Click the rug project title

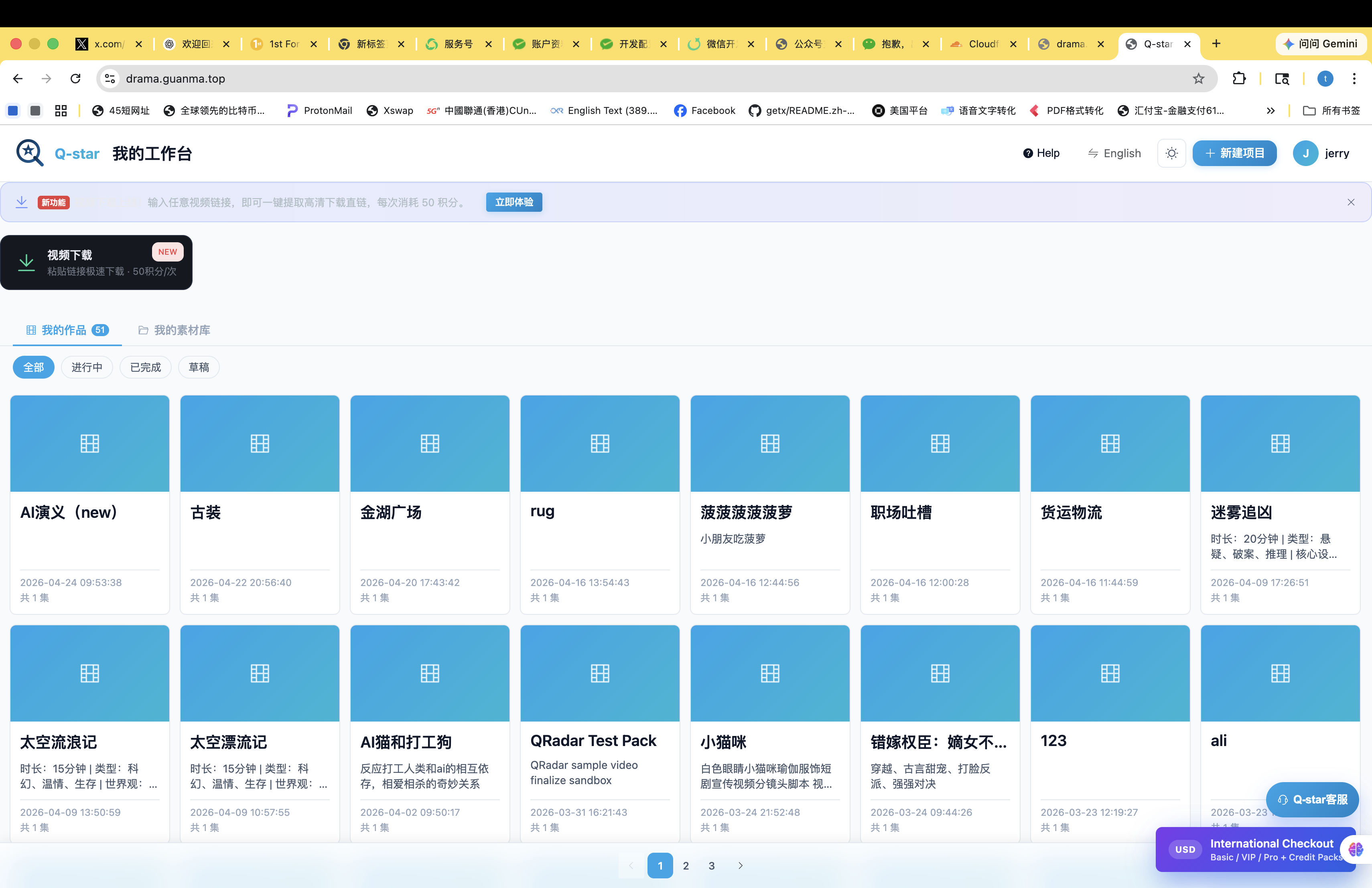coord(542,512)
